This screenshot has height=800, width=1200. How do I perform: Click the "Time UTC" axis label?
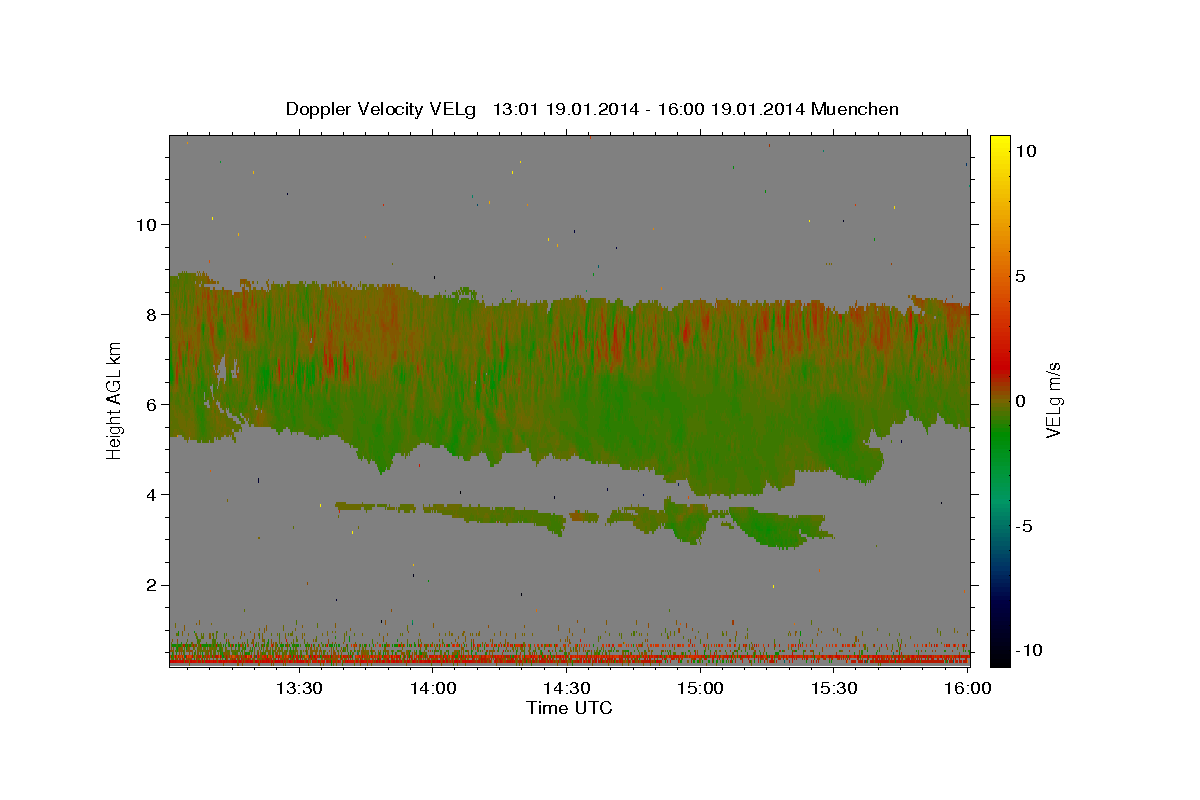pyautogui.click(x=569, y=708)
